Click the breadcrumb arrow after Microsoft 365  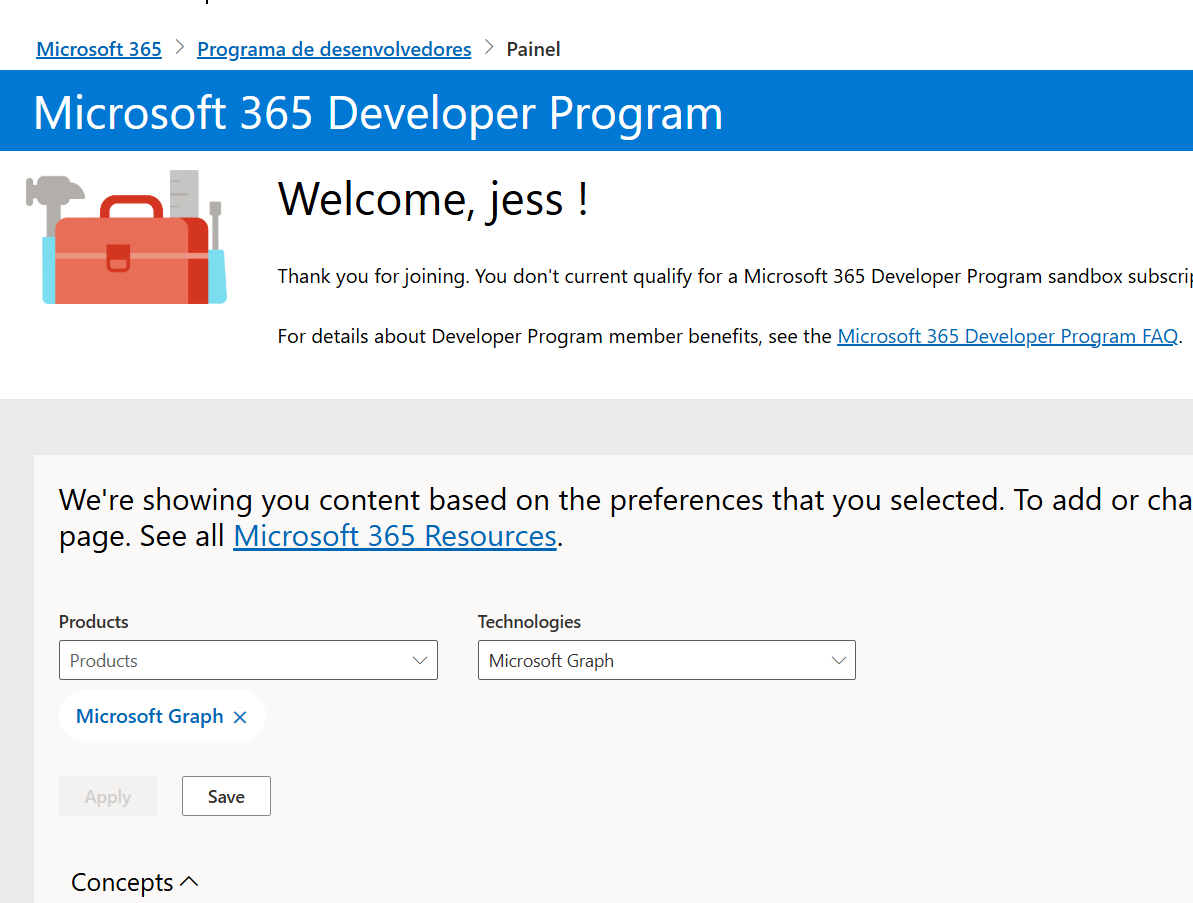[180, 47]
